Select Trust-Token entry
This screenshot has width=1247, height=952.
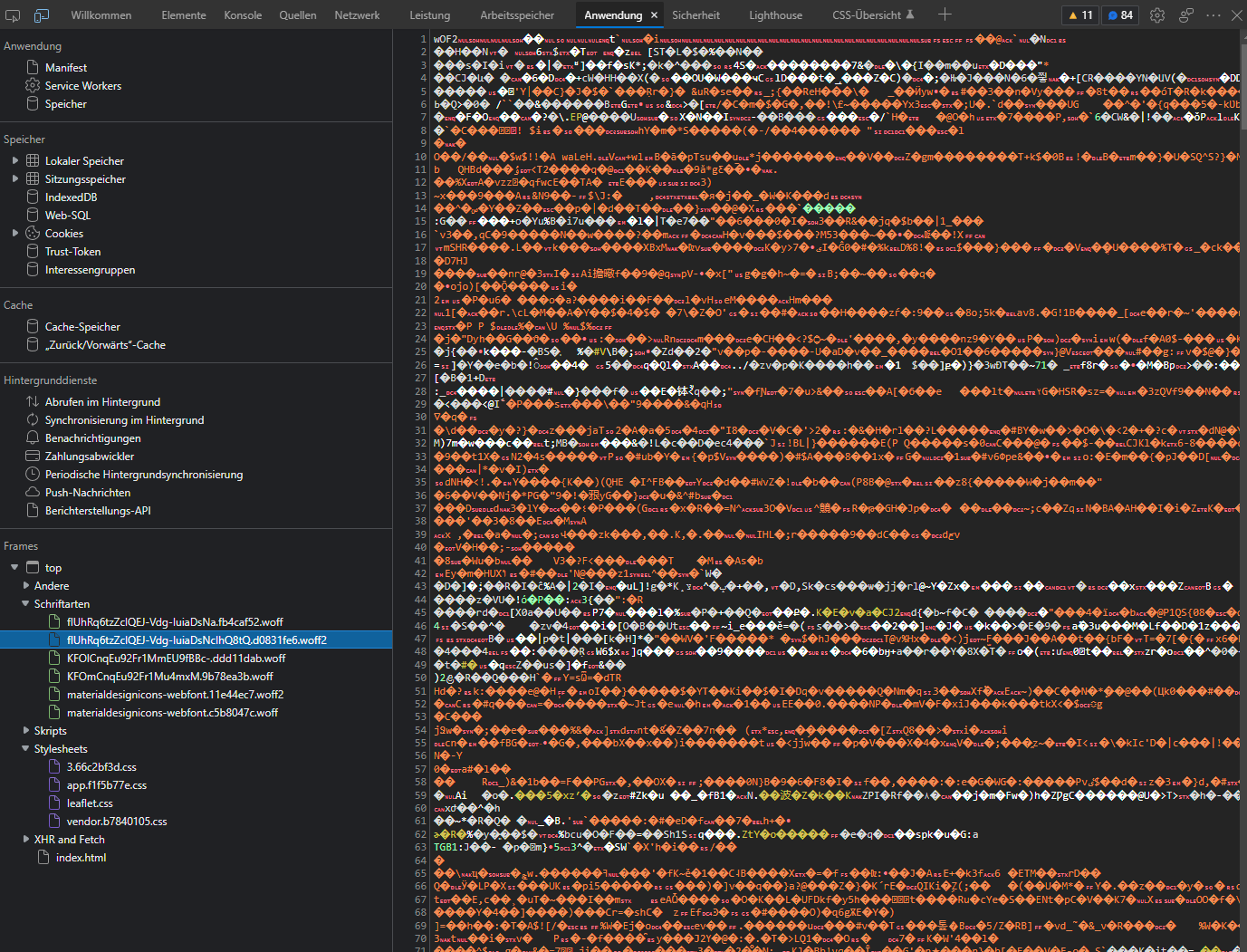coord(72,252)
